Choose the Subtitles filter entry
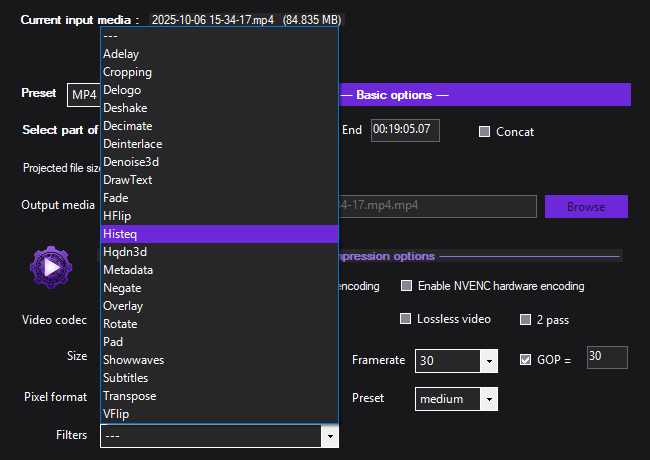 tap(128, 378)
